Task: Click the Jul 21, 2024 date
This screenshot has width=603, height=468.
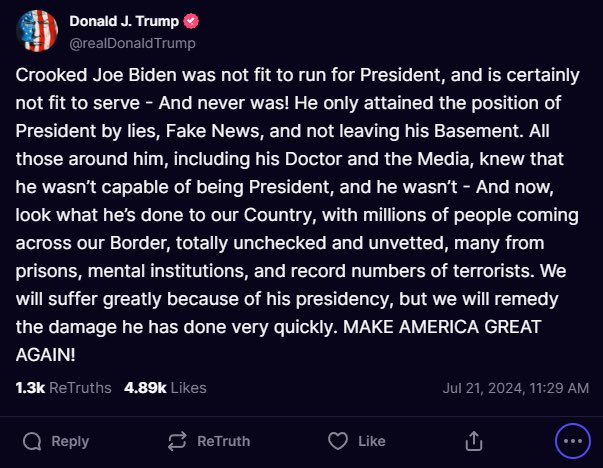Action: click(480, 388)
